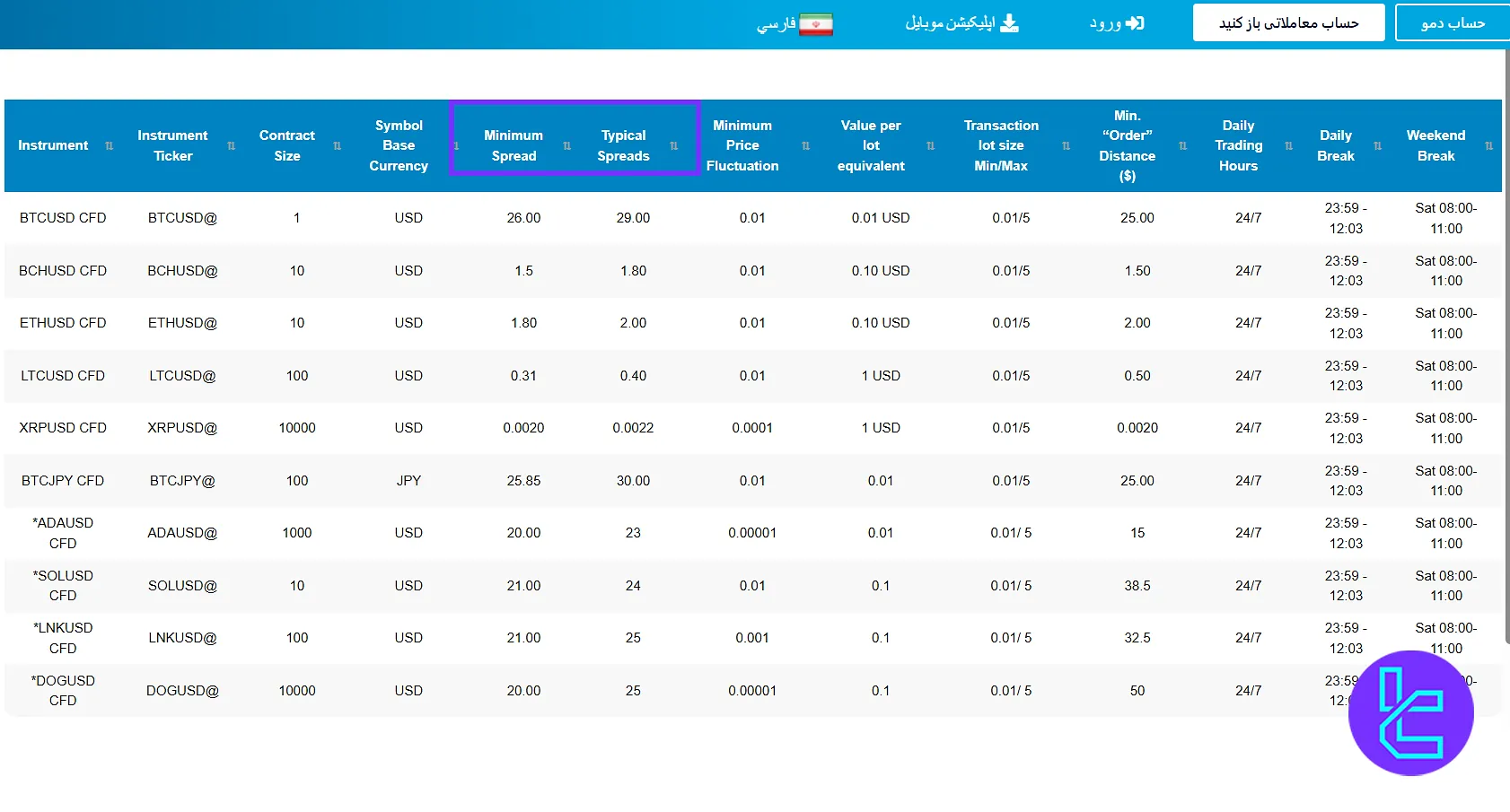Open the حساب دمو demo account button
1510x812 pixels.
tap(1452, 23)
